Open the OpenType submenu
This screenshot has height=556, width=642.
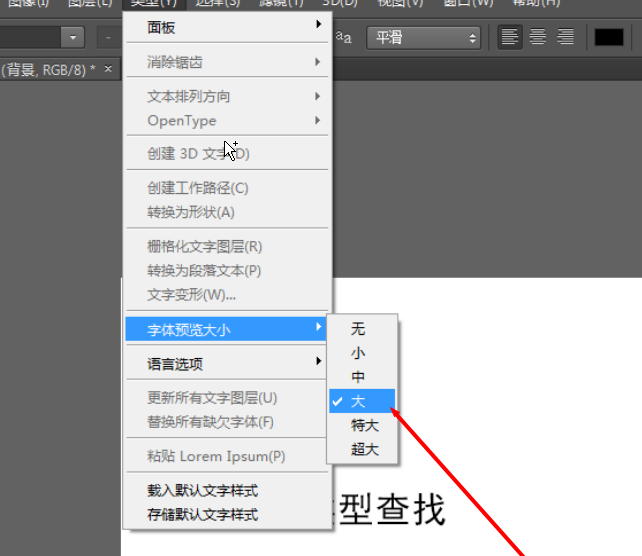227,120
